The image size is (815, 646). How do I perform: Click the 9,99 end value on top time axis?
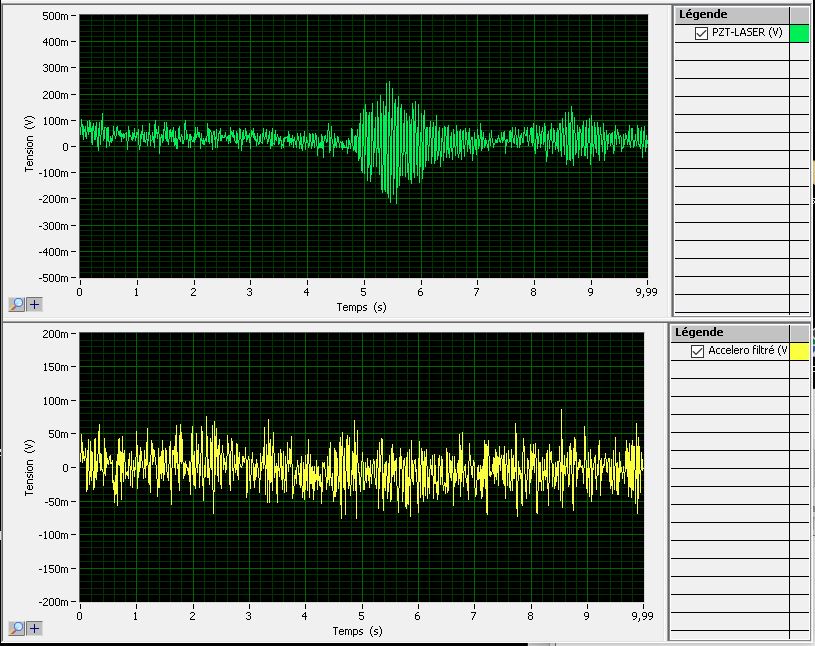647,294
